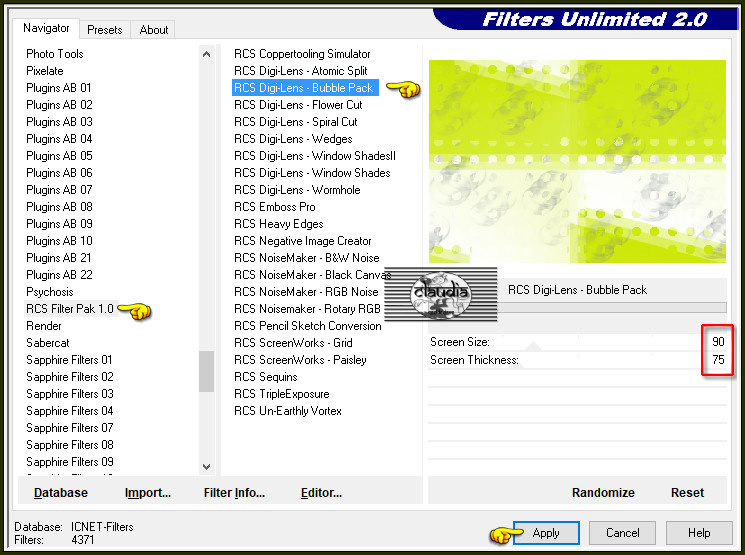Viewport: 745px width, 555px height.
Task: Open the About tab
Action: (x=153, y=29)
